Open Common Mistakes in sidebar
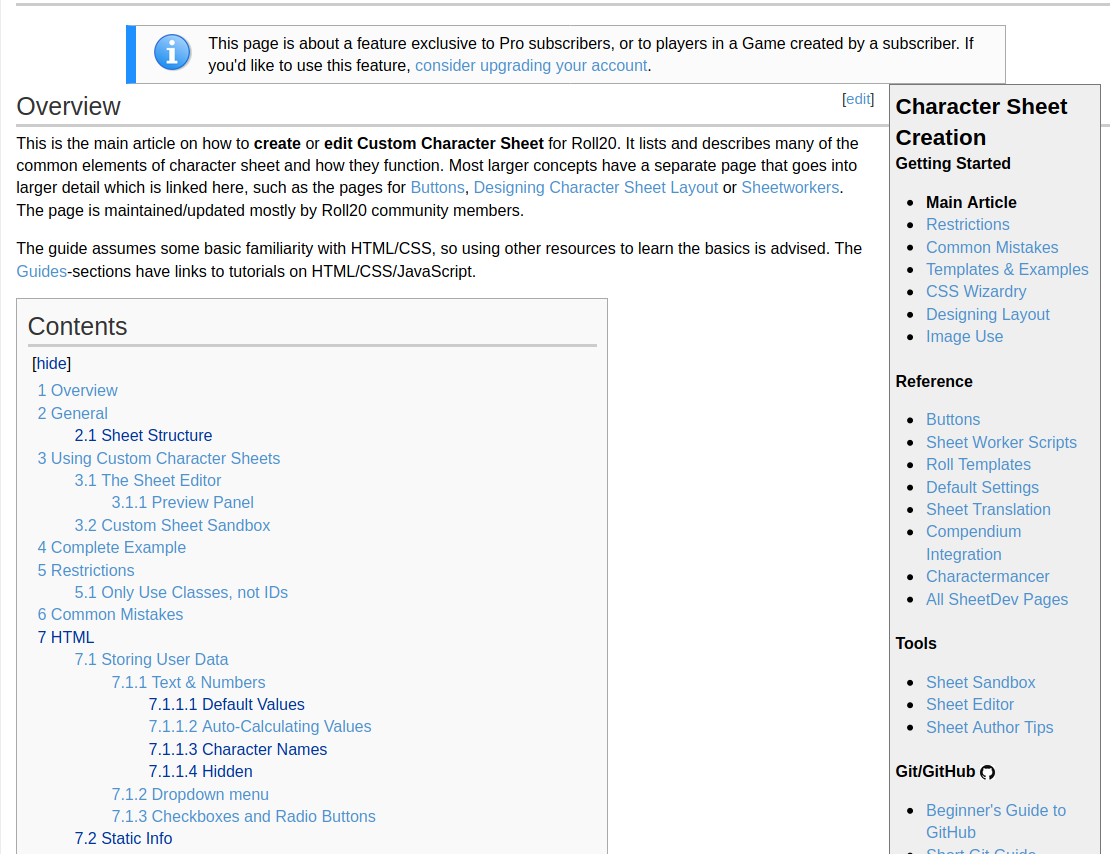Image resolution: width=1110 pixels, height=854 pixels. click(992, 248)
